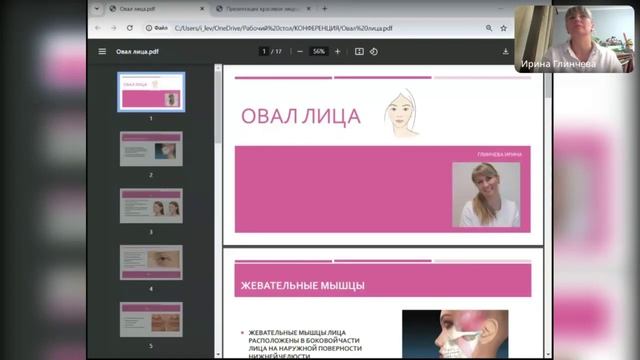
Task: Click the scroll down arrow of thumbnail panel
Action: pyautogui.click(x=218, y=354)
